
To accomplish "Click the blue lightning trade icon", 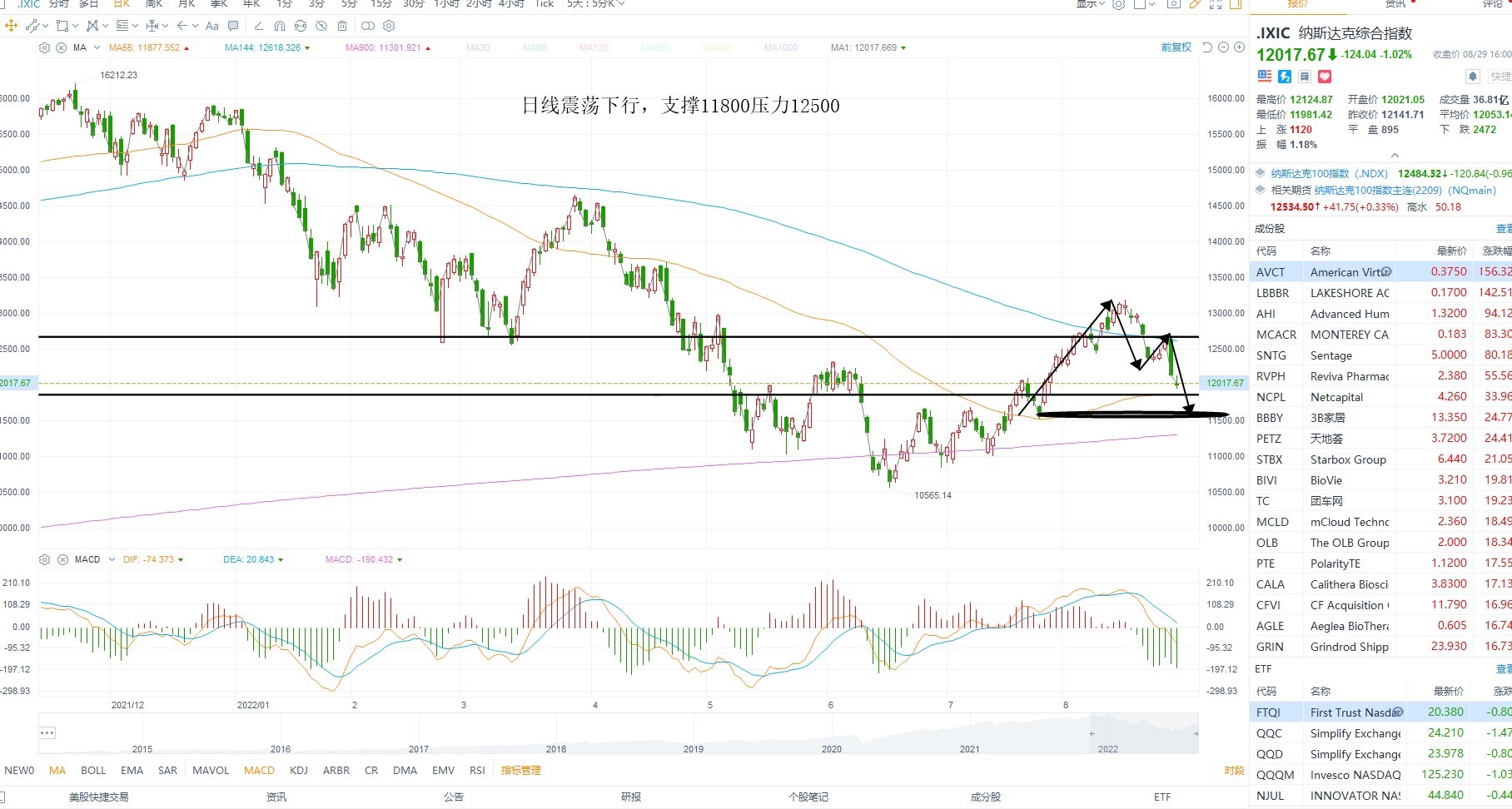I will 1285,77.
